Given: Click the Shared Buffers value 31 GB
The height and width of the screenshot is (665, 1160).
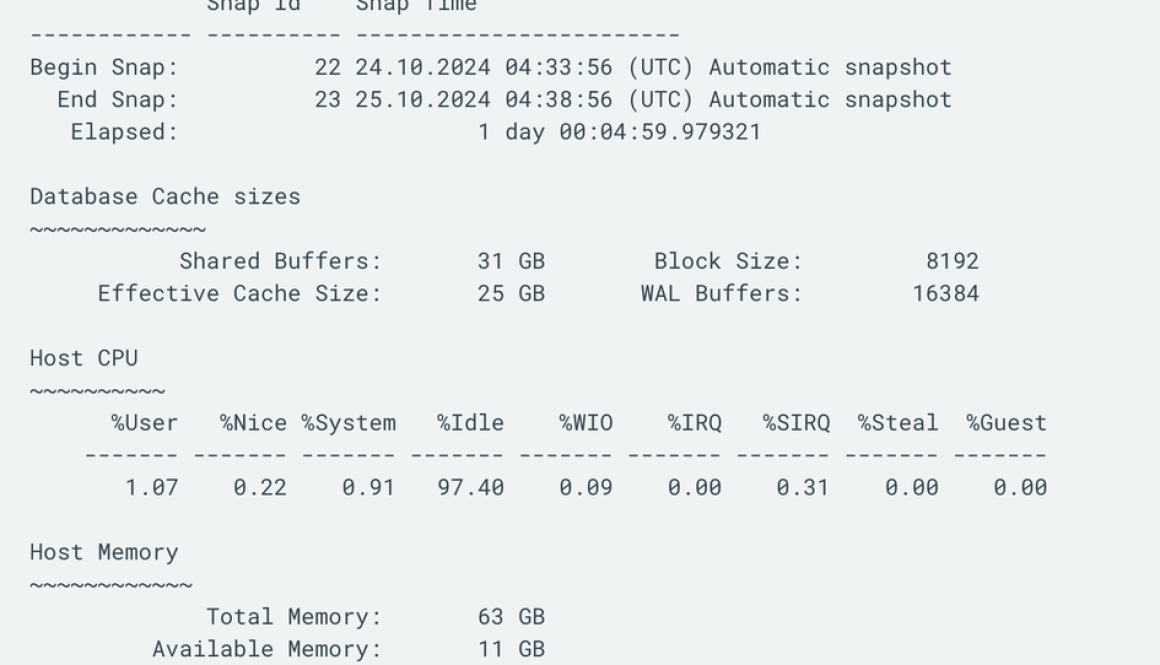Looking at the screenshot, I should (x=511, y=262).
